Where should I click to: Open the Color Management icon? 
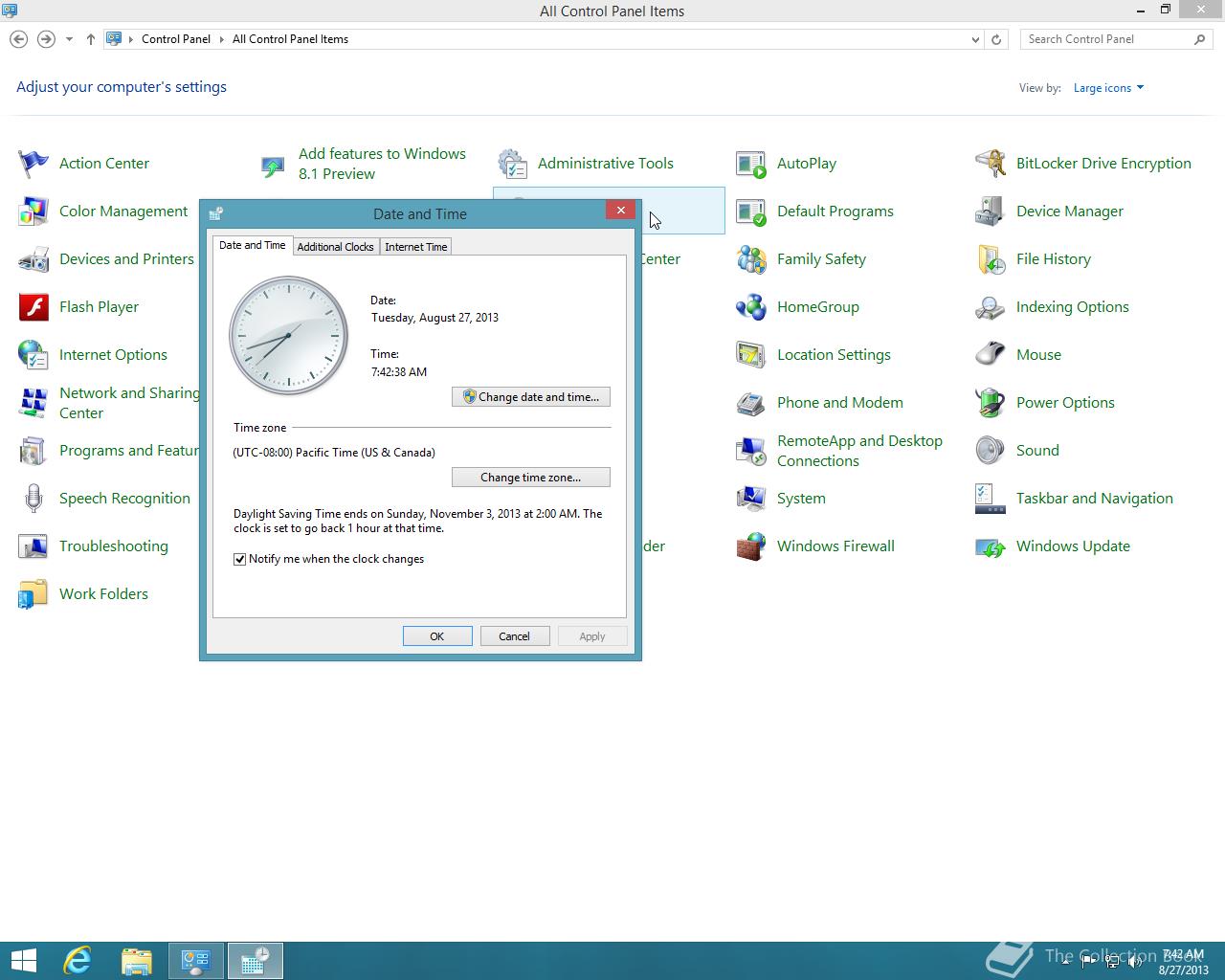tap(33, 212)
